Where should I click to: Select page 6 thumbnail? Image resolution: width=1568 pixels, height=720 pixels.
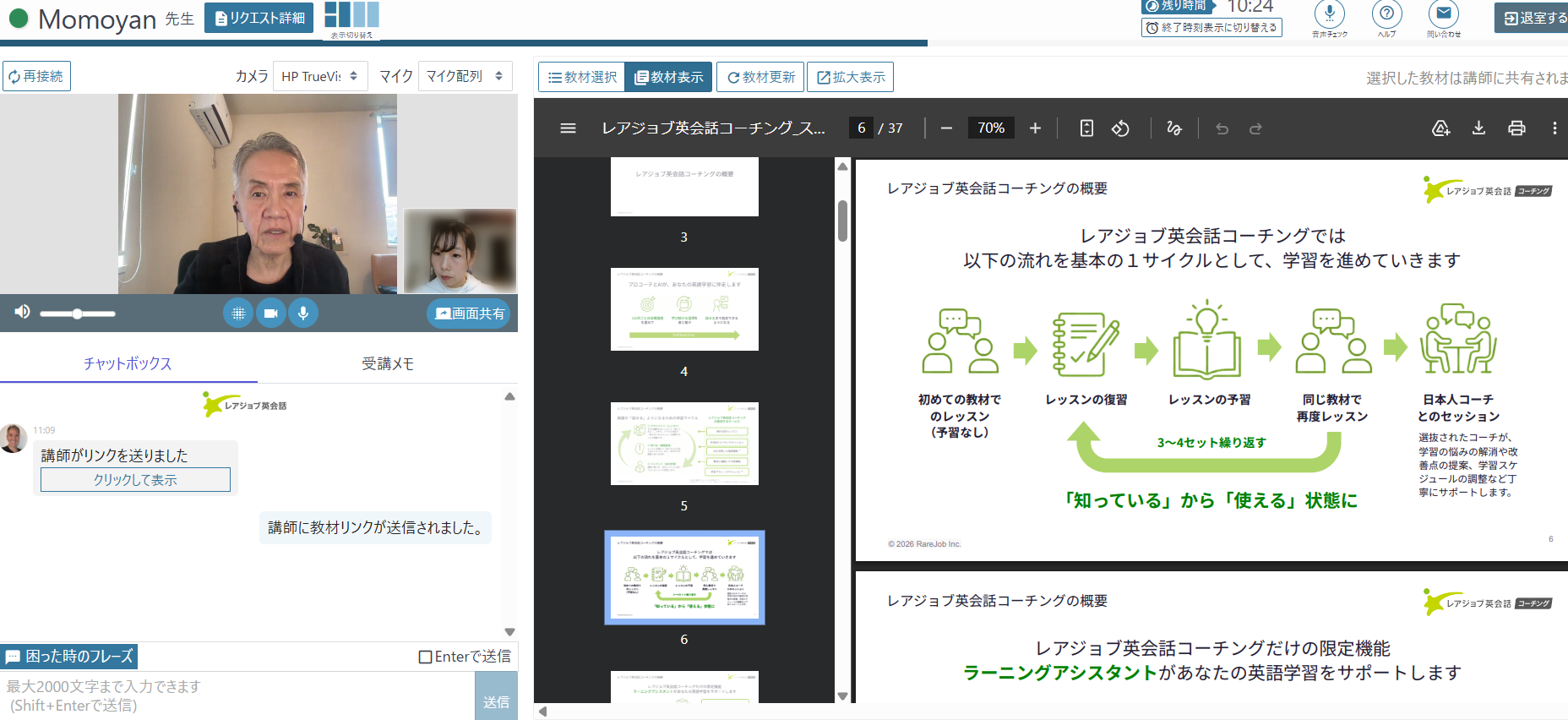[684, 578]
